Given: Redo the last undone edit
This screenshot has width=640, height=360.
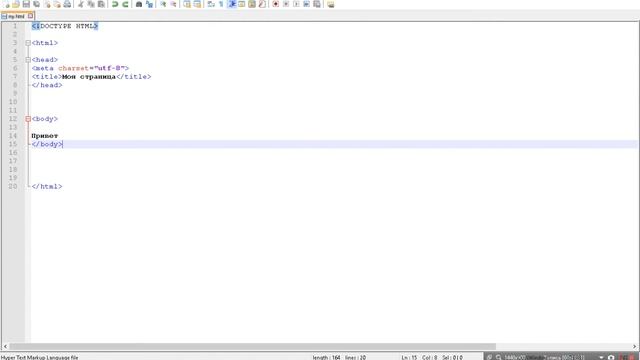Looking at the screenshot, I should [x=125, y=4].
